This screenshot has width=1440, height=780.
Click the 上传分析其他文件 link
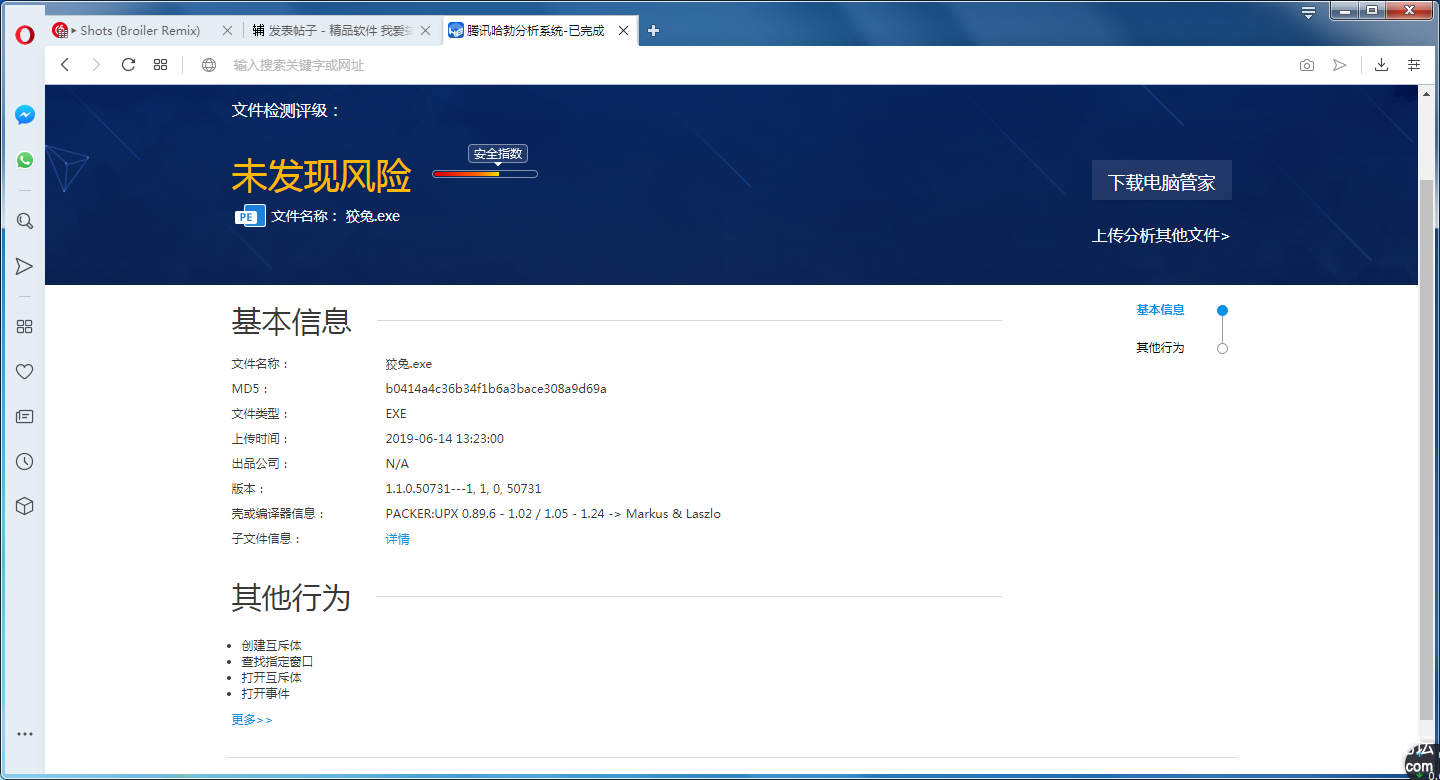[x=1160, y=236]
